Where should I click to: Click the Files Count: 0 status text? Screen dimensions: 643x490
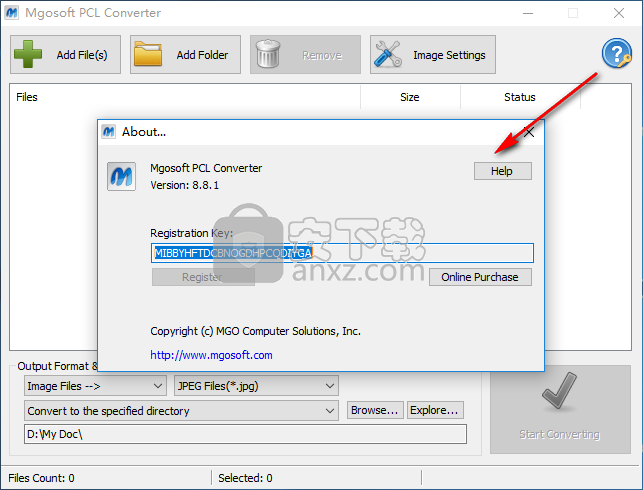pos(41,478)
